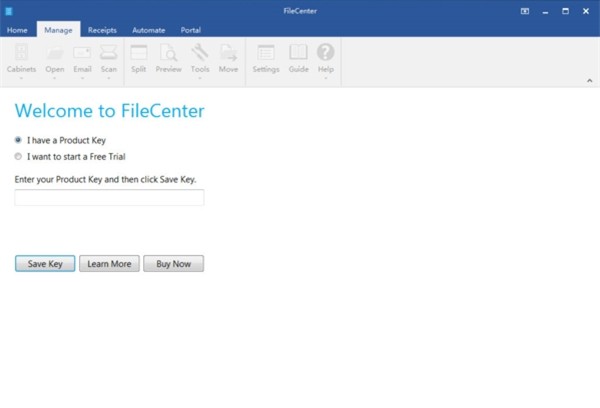
Task: Open the Guide book icon
Action: 298,52
